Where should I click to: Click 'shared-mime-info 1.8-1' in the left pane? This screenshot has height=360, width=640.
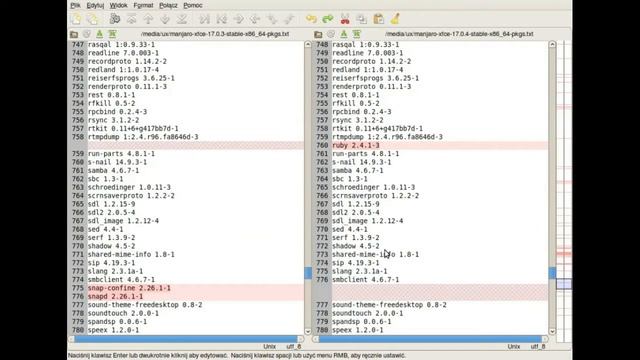point(131,255)
